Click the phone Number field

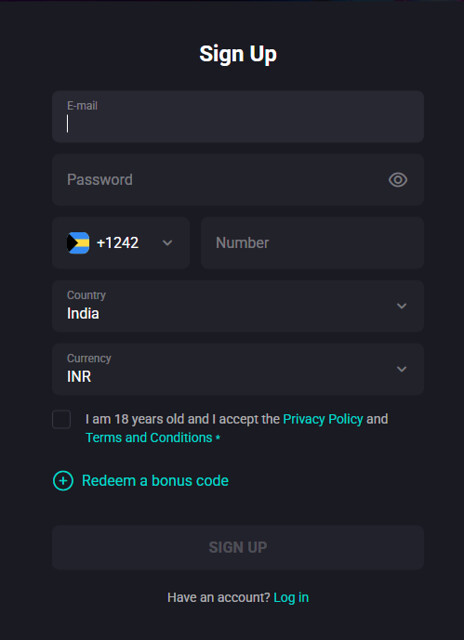(x=313, y=243)
